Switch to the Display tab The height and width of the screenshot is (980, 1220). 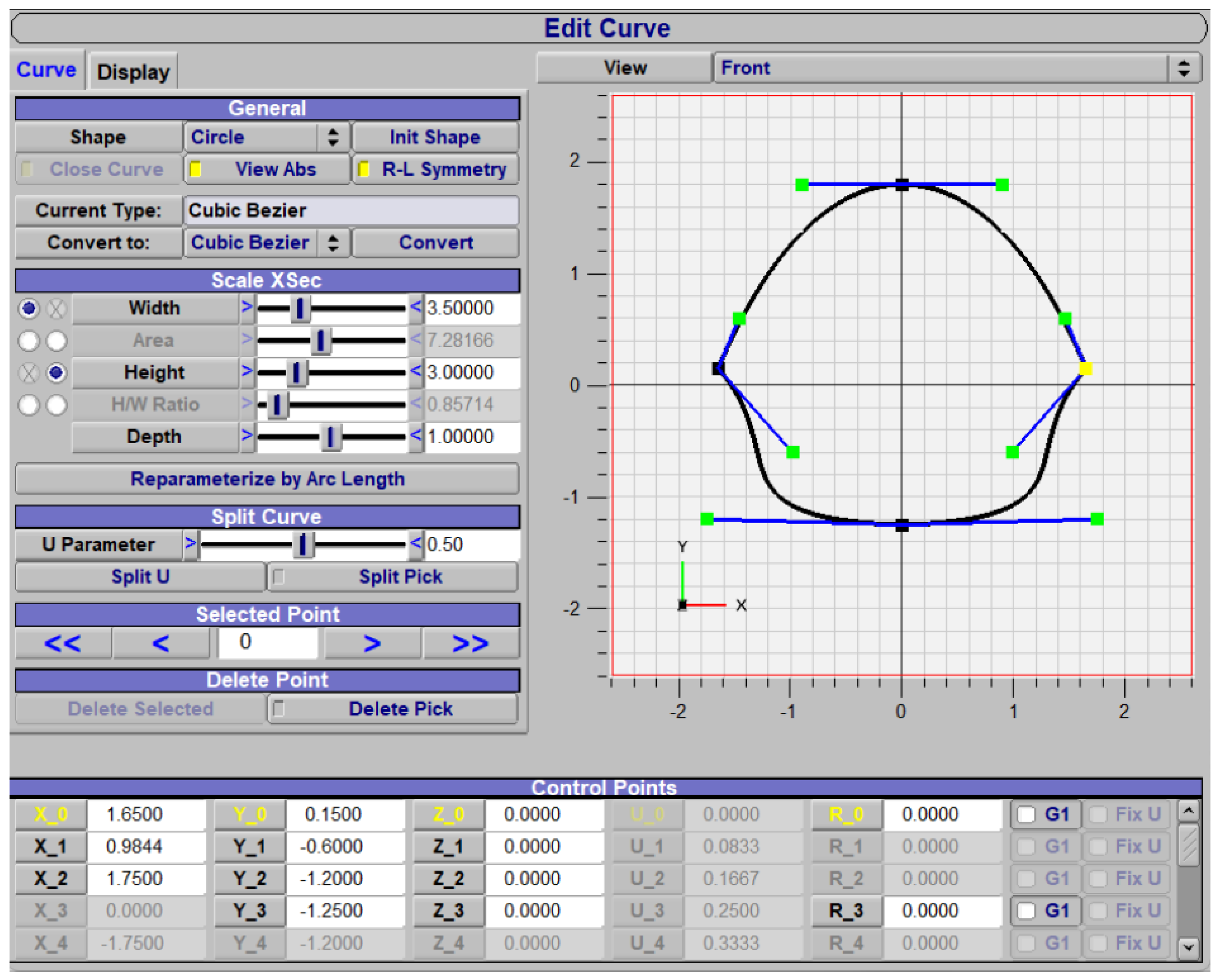[133, 72]
